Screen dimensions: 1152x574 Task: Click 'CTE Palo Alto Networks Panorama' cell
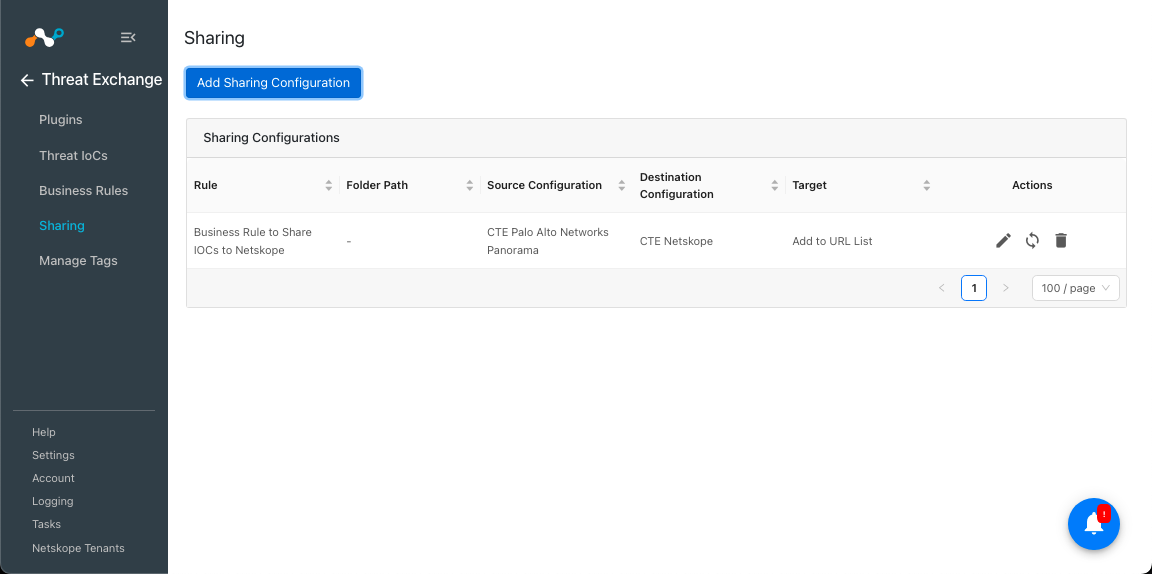(548, 241)
